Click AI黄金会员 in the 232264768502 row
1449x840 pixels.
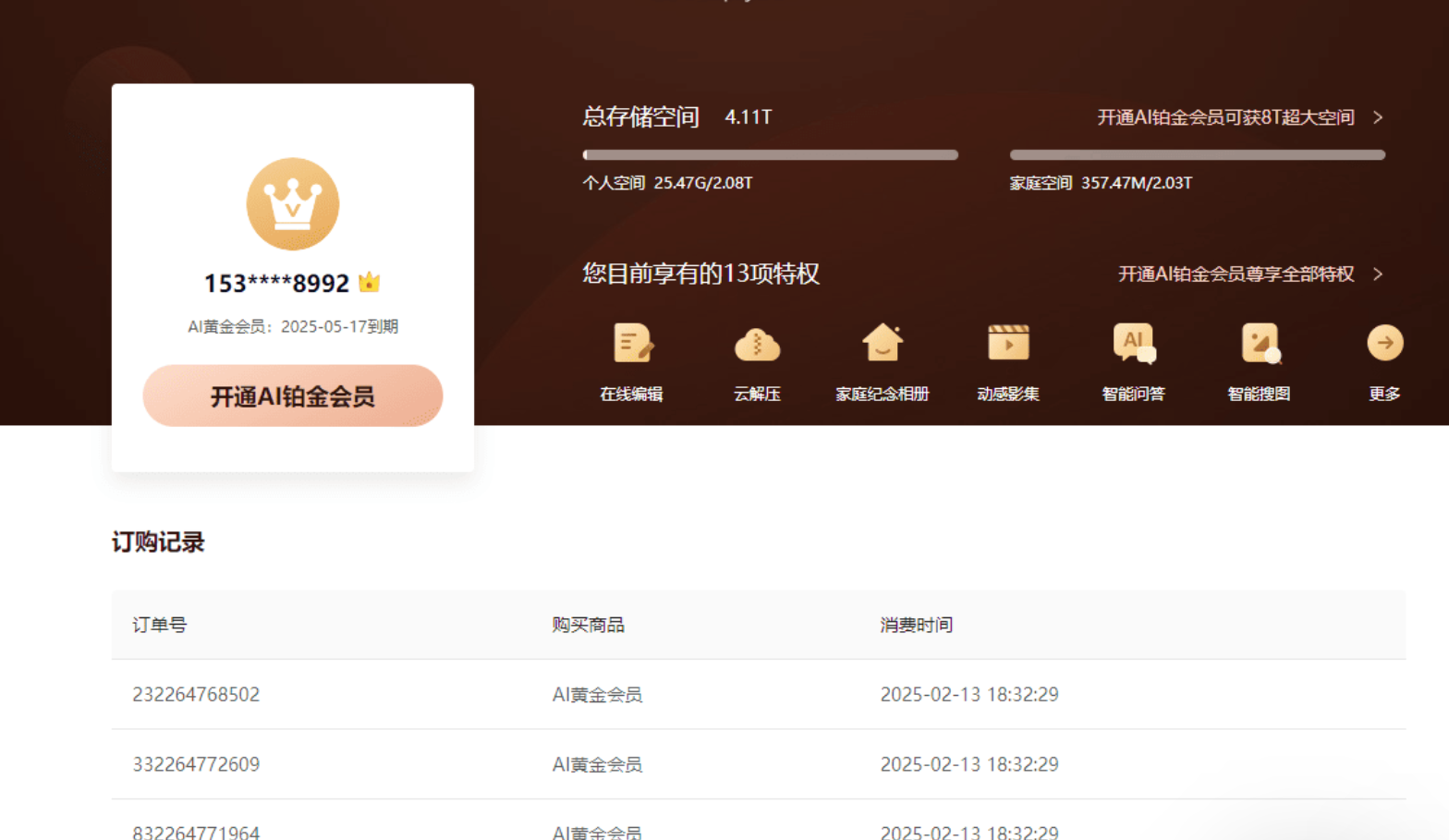(597, 694)
